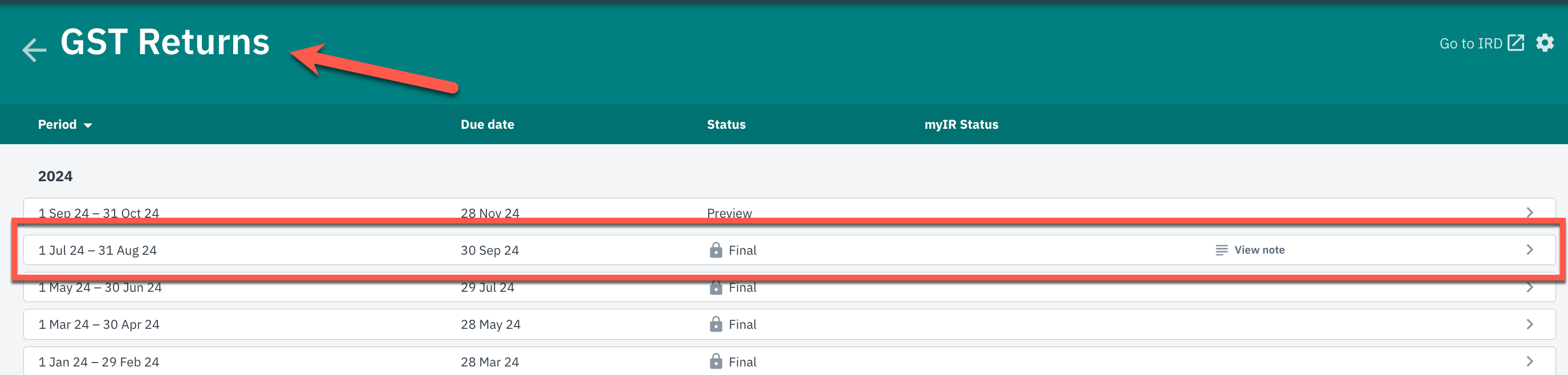The height and width of the screenshot is (375, 1568).
Task: Open View note for Jul–Aug return
Action: [1259, 250]
